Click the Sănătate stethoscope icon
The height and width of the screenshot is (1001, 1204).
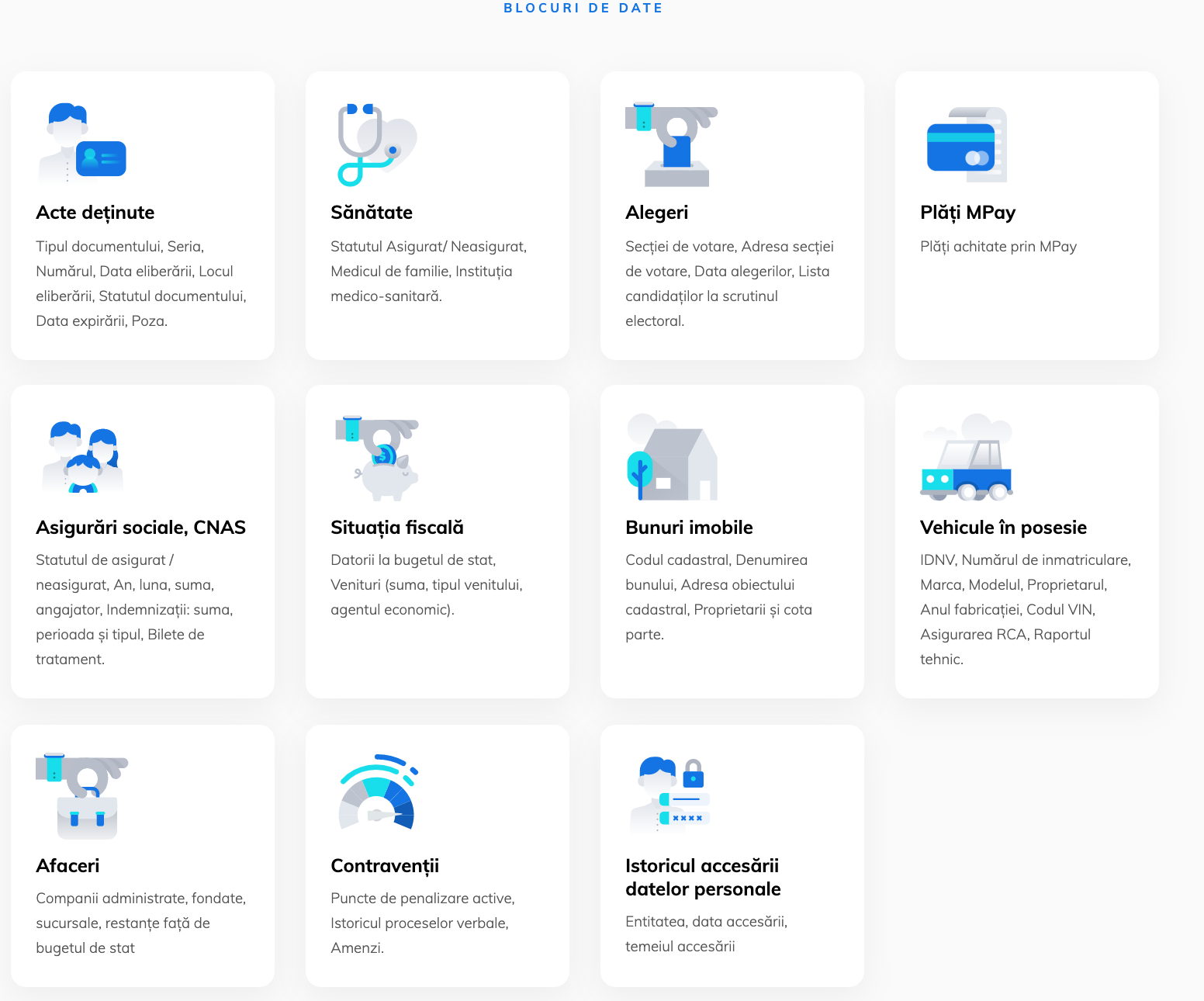point(376,144)
